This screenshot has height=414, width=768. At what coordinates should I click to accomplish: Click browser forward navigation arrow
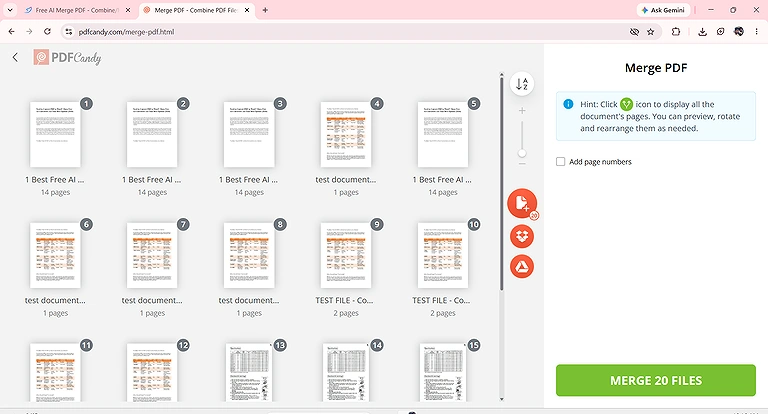pos(29,32)
